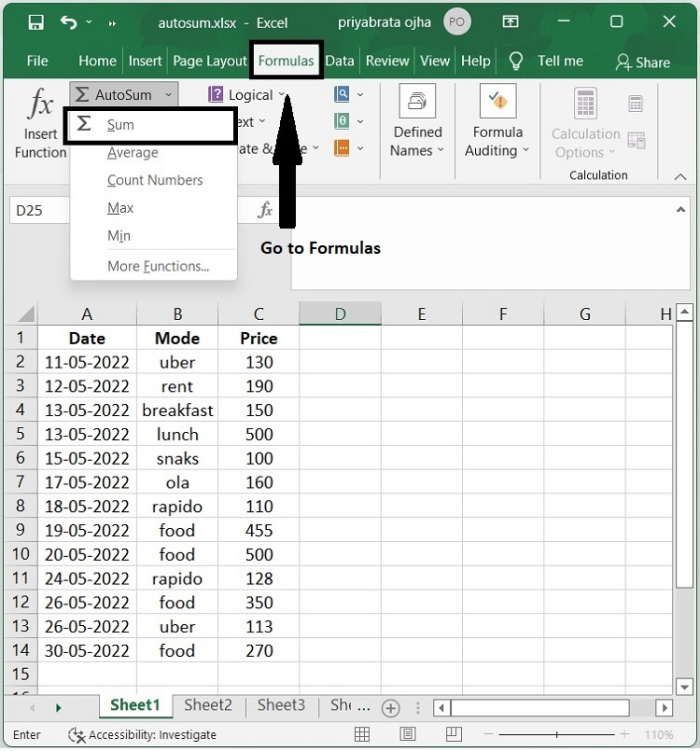Viewport: 700px width, 751px height.
Task: Open the Ribbon Display Options icon
Action: tap(510, 22)
